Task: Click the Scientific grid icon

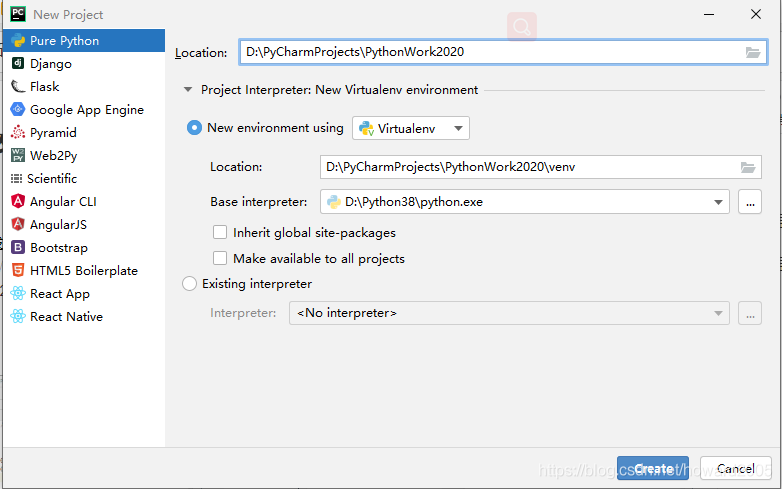Action: [x=16, y=178]
